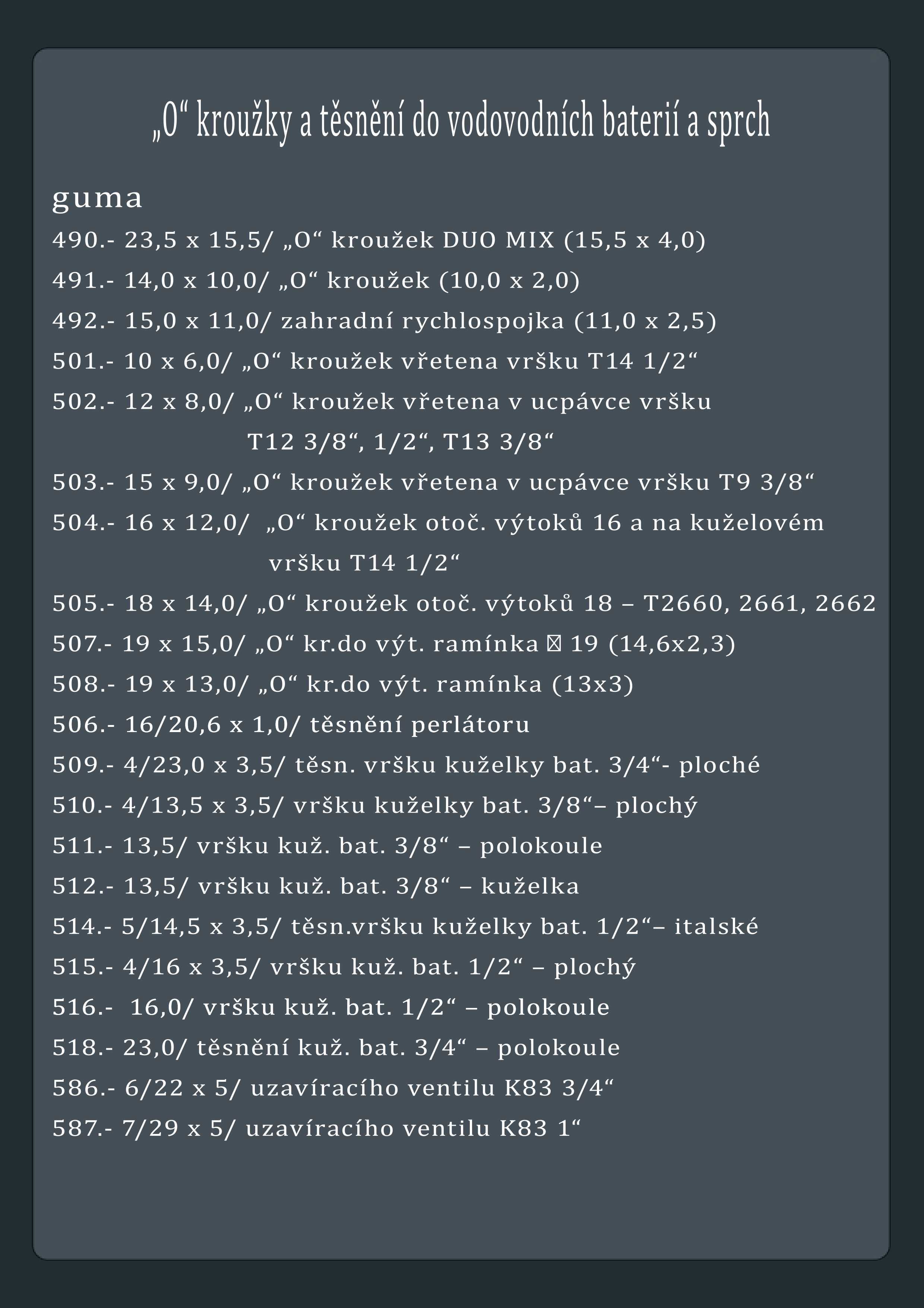Screen dimensions: 924x1308
Task: Click item 503 ucpávce vršku T9 line
Action: click(x=433, y=482)
